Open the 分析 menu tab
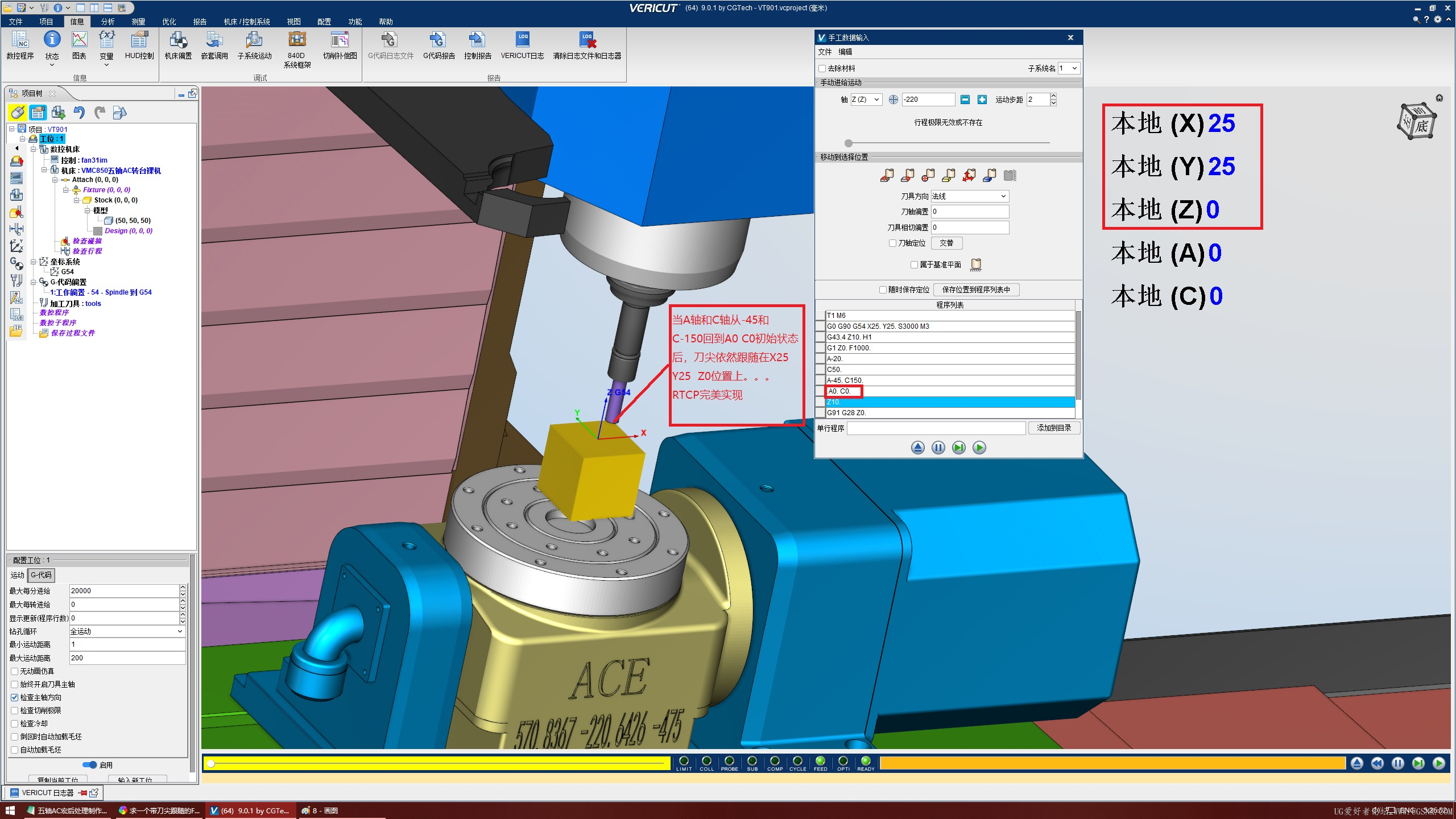 pyautogui.click(x=107, y=22)
